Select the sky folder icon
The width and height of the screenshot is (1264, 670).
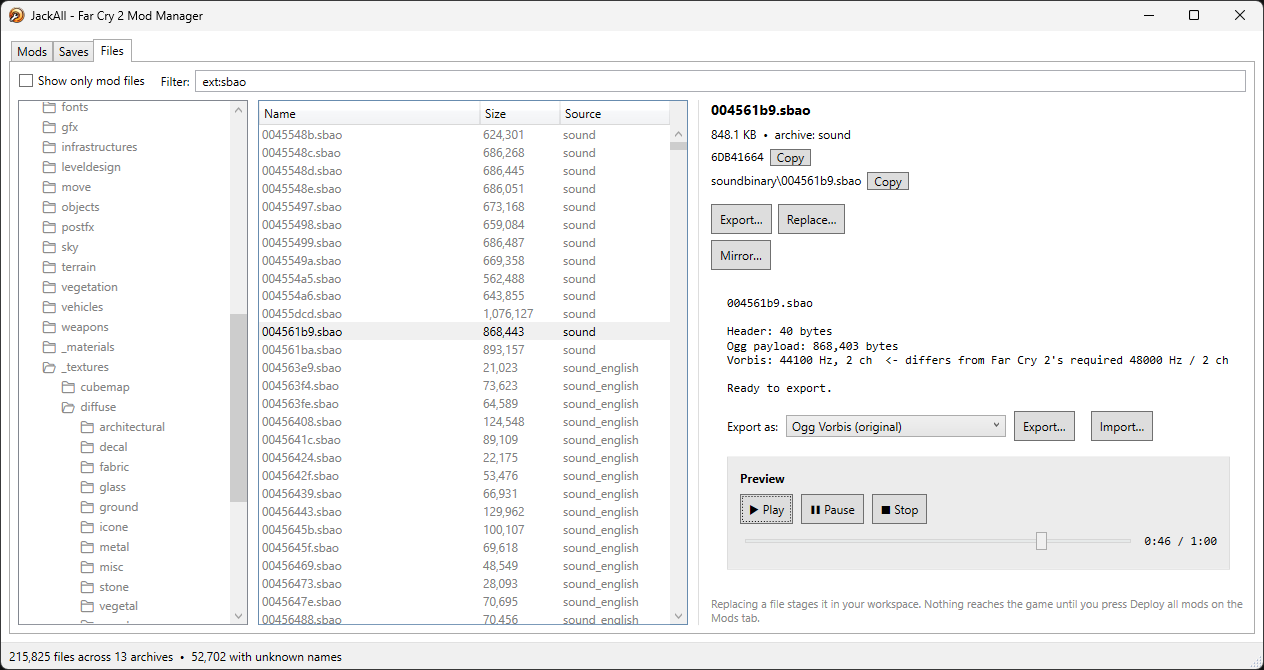pos(49,247)
